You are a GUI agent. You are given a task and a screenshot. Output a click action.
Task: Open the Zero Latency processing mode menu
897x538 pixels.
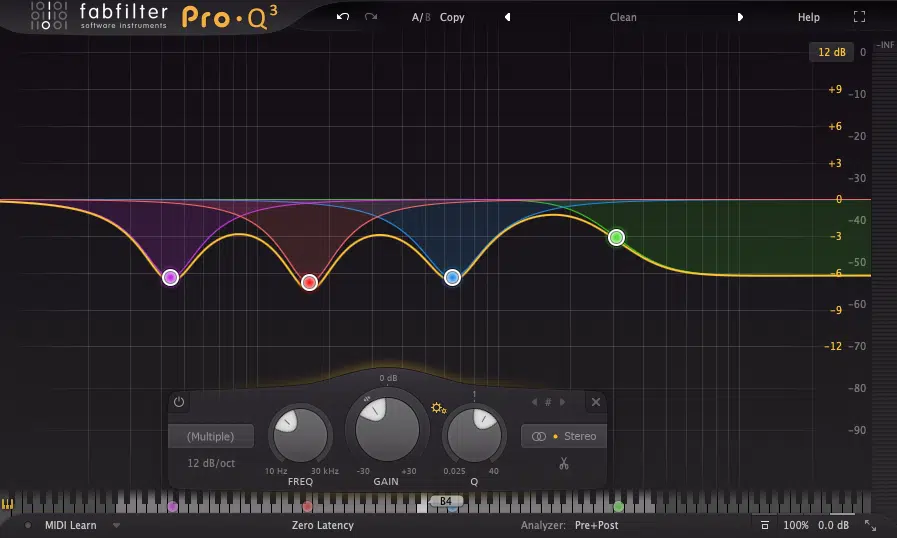323,525
